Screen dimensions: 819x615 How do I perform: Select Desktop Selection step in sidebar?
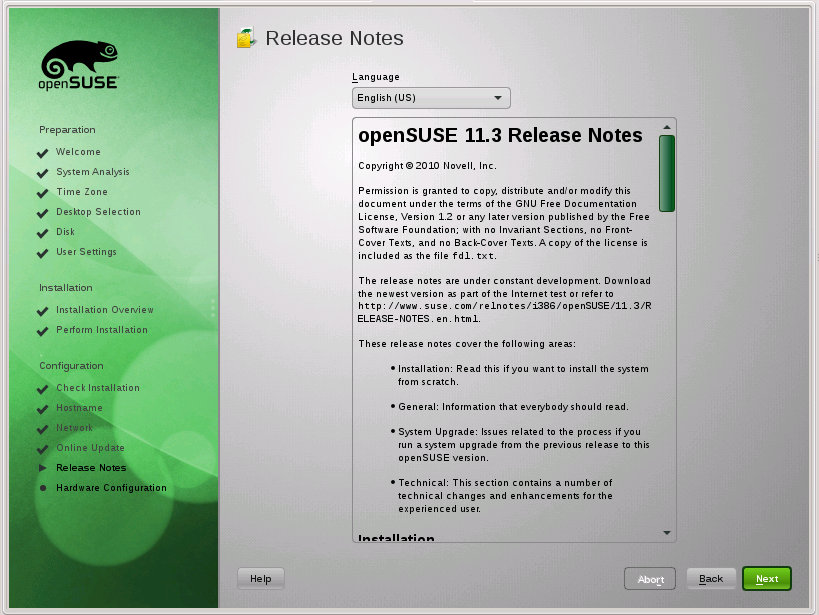click(98, 212)
